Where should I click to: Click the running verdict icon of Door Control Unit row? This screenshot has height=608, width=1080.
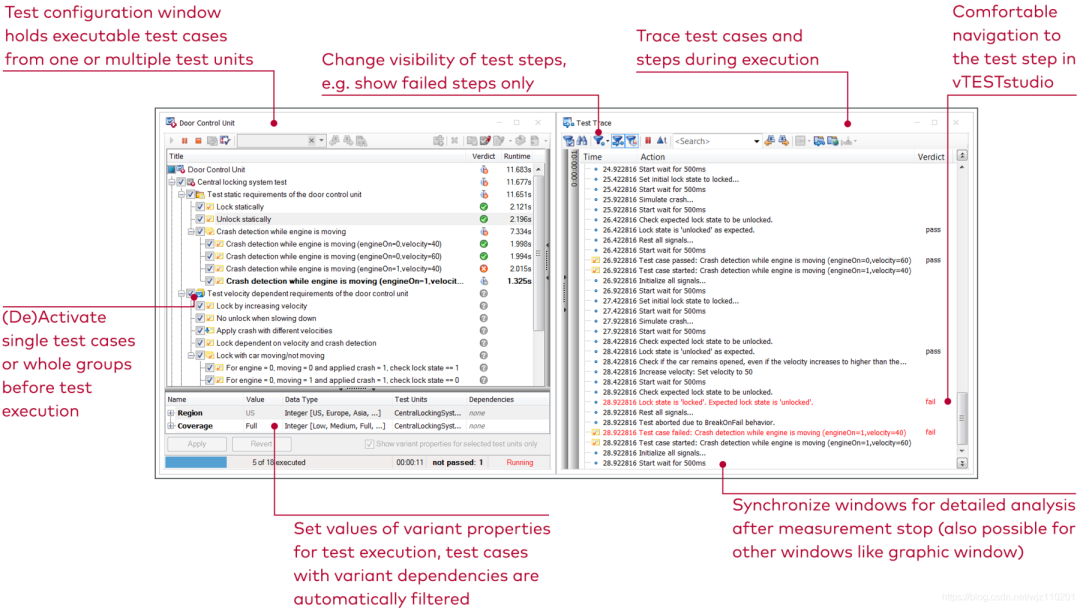(484, 169)
